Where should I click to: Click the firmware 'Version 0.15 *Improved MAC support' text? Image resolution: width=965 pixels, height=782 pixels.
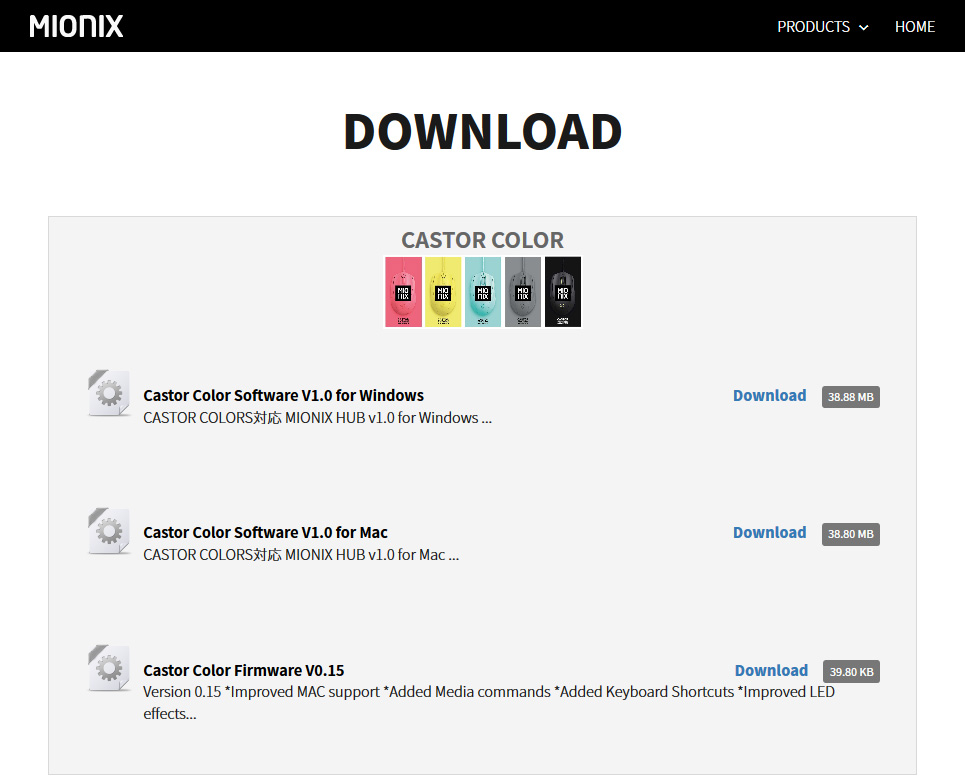coord(262,692)
